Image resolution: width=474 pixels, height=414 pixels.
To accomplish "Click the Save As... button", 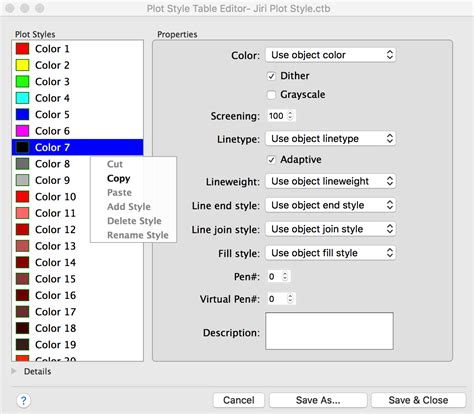I will [318, 400].
